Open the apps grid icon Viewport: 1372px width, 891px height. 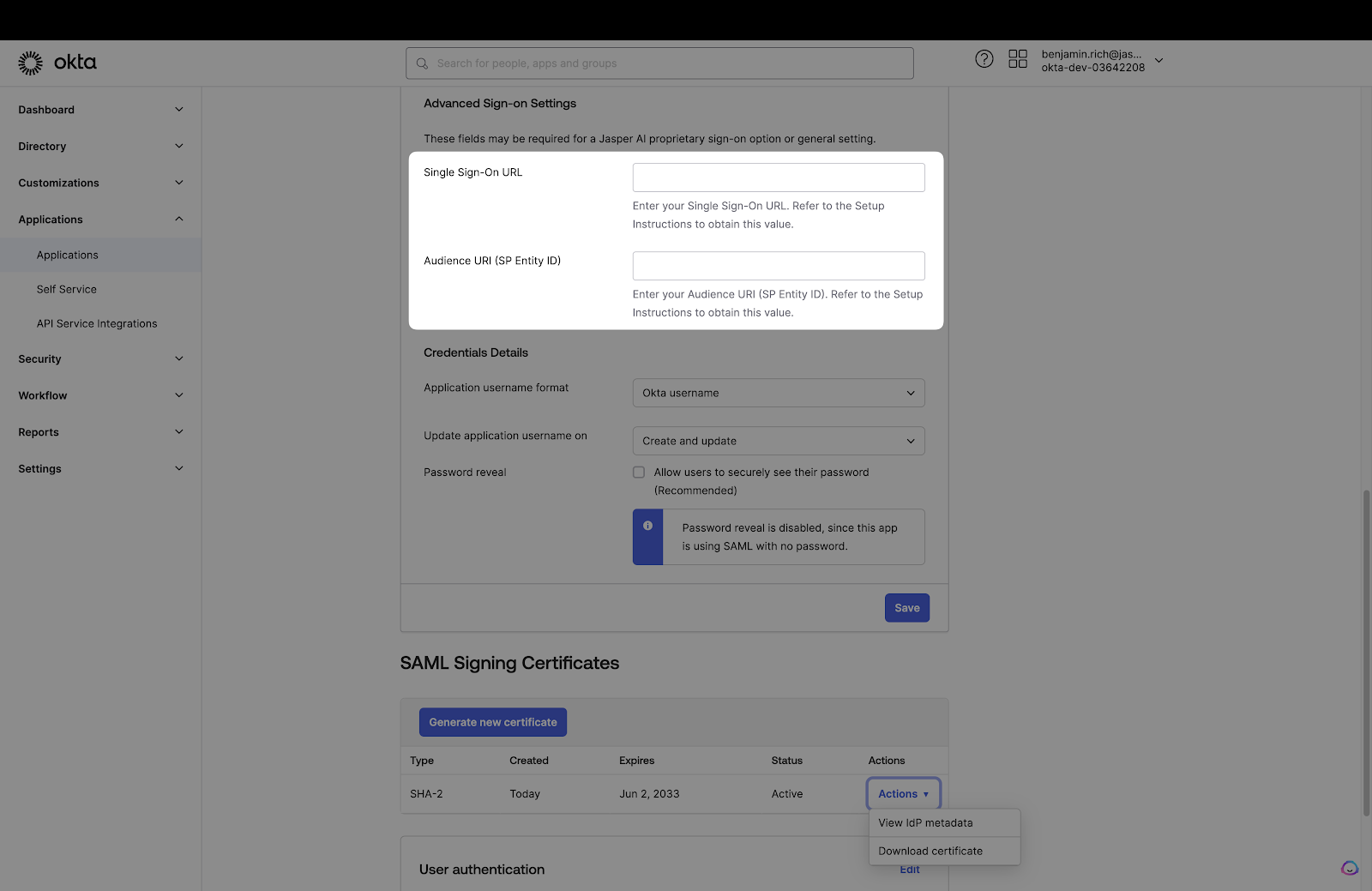[1018, 59]
